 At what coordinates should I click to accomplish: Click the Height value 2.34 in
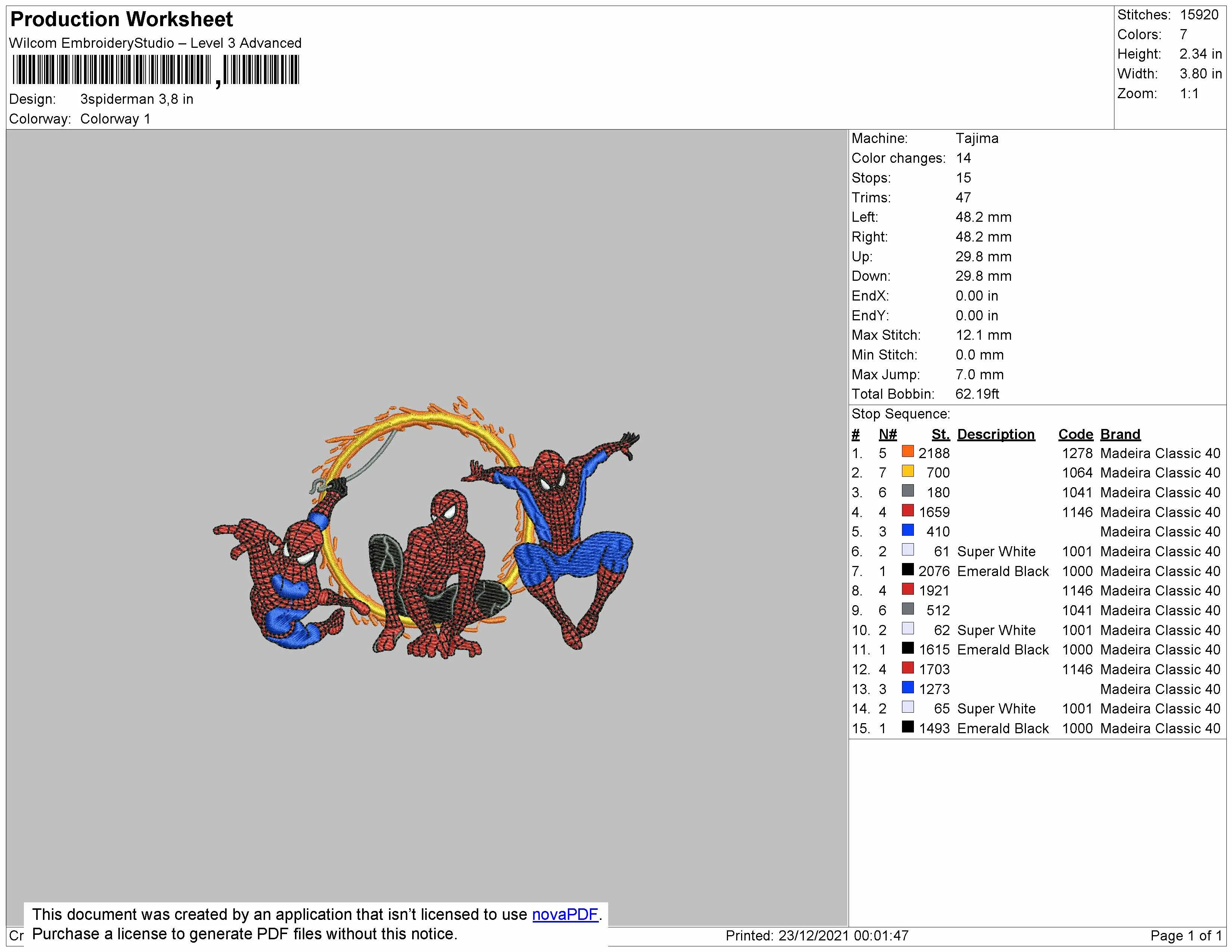(1200, 54)
